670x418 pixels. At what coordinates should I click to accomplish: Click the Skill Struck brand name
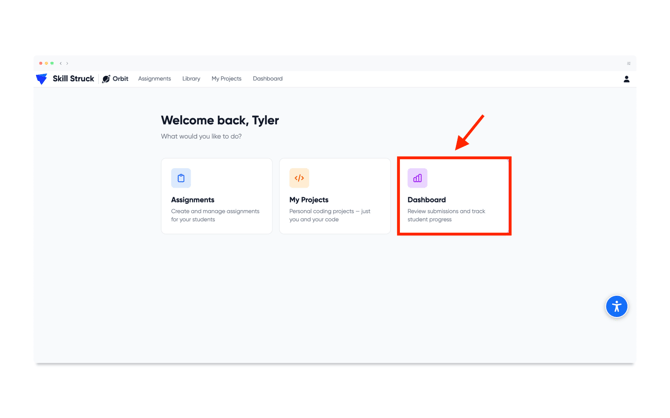pyautogui.click(x=73, y=79)
